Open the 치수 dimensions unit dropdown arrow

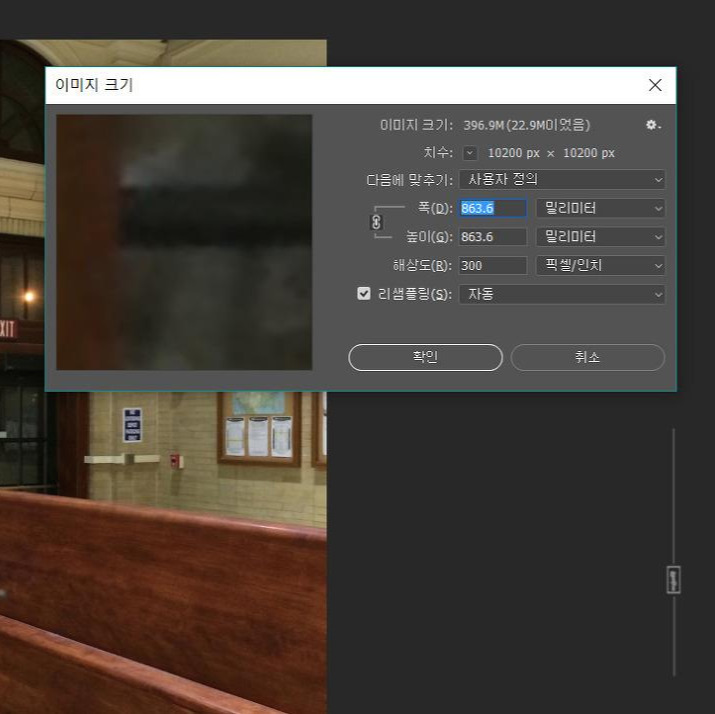click(470, 153)
